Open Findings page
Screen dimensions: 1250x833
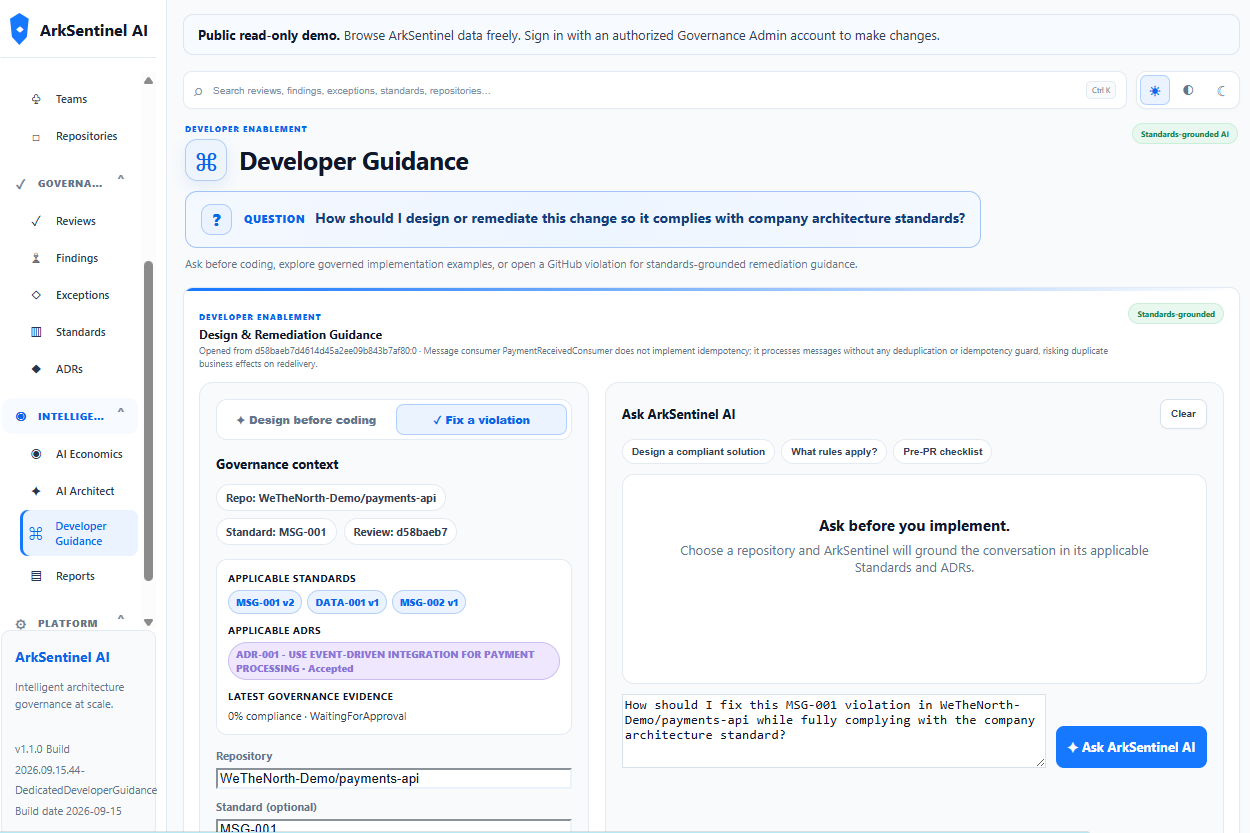[x=79, y=258]
